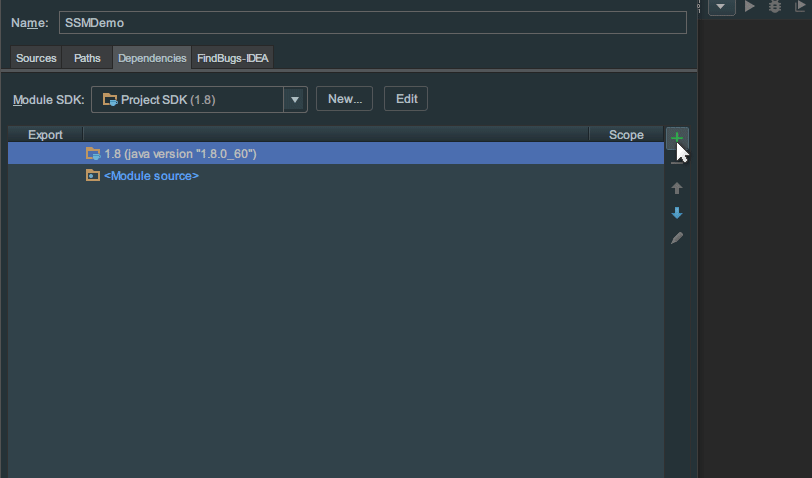Click the New... SDK button
812x478 pixels.
[345, 99]
